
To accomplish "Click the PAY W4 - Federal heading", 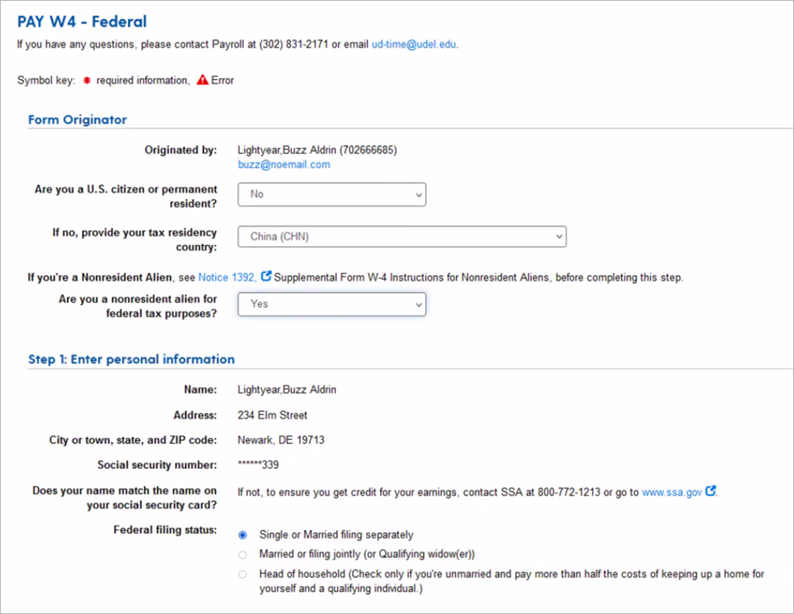I will [82, 22].
